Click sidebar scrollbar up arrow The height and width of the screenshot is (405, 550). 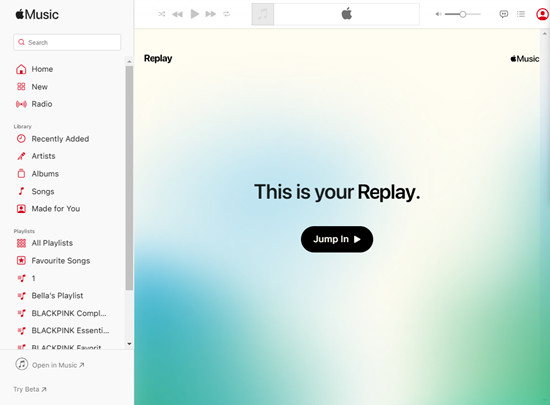coord(129,62)
